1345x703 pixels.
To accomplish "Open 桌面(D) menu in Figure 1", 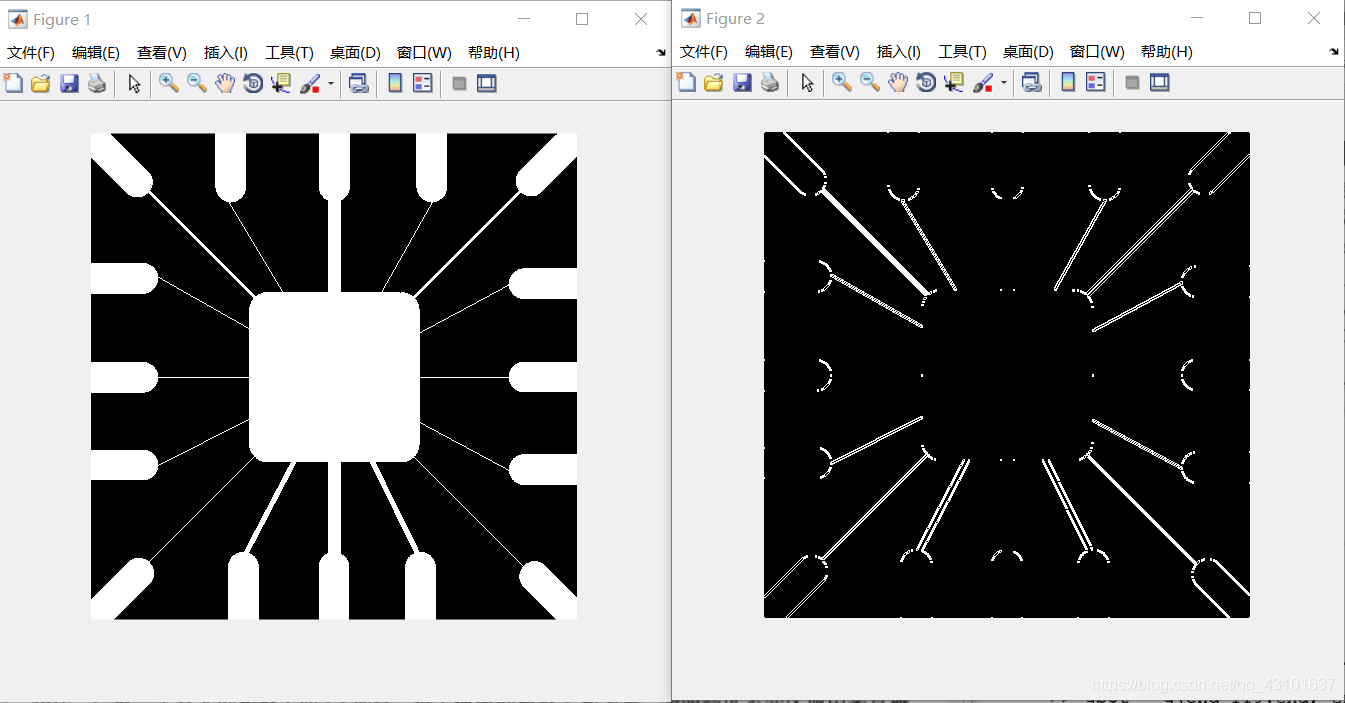I will coord(356,53).
